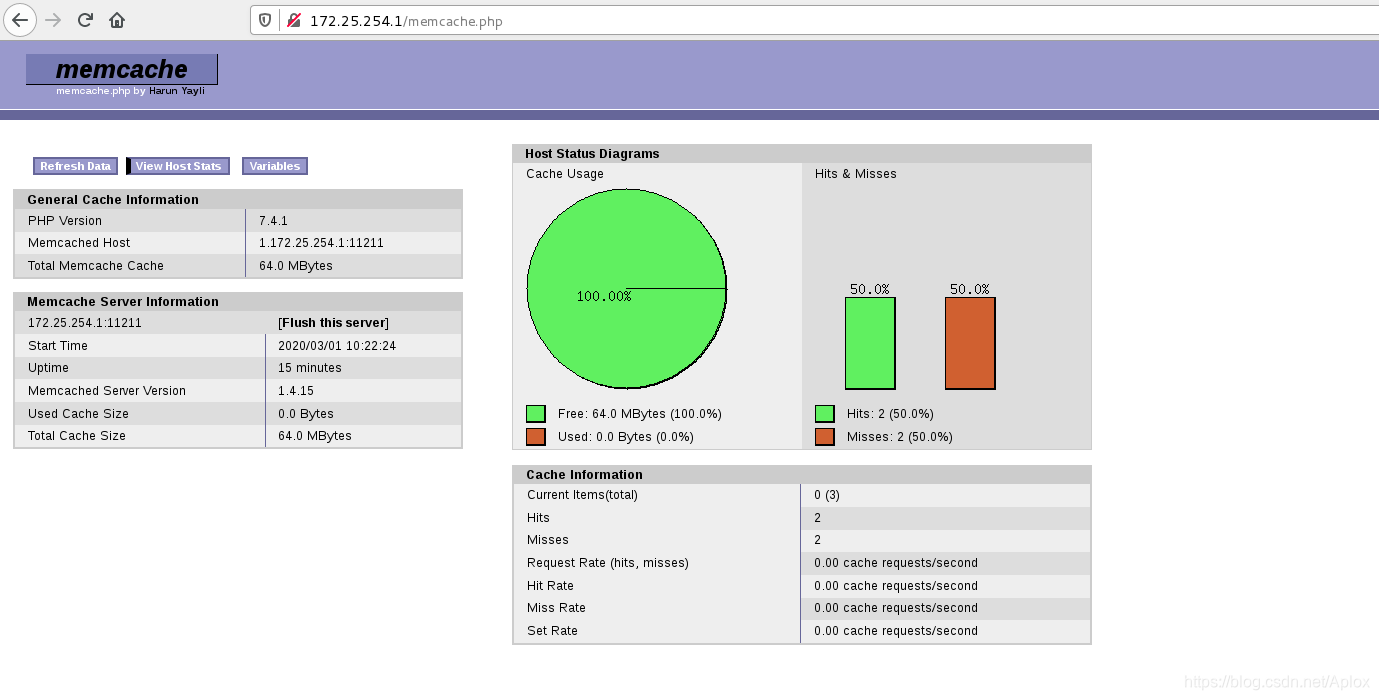Click the green Free legend swatch

tap(536, 414)
